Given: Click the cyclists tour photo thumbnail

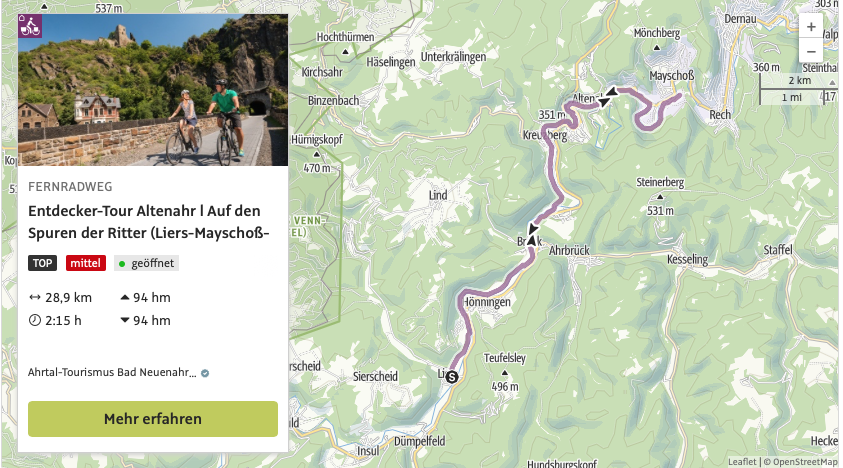Looking at the screenshot, I should (153, 90).
